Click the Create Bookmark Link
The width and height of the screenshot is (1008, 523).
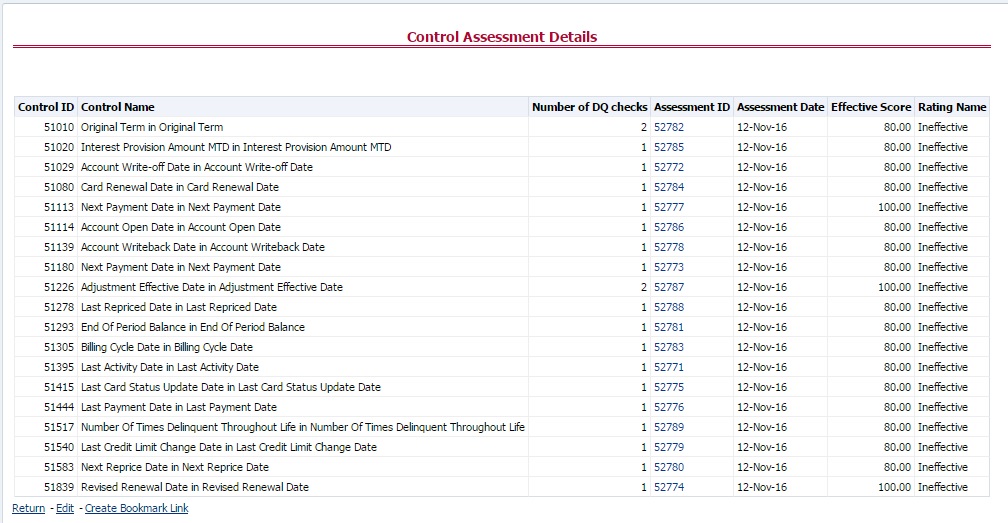click(x=136, y=508)
